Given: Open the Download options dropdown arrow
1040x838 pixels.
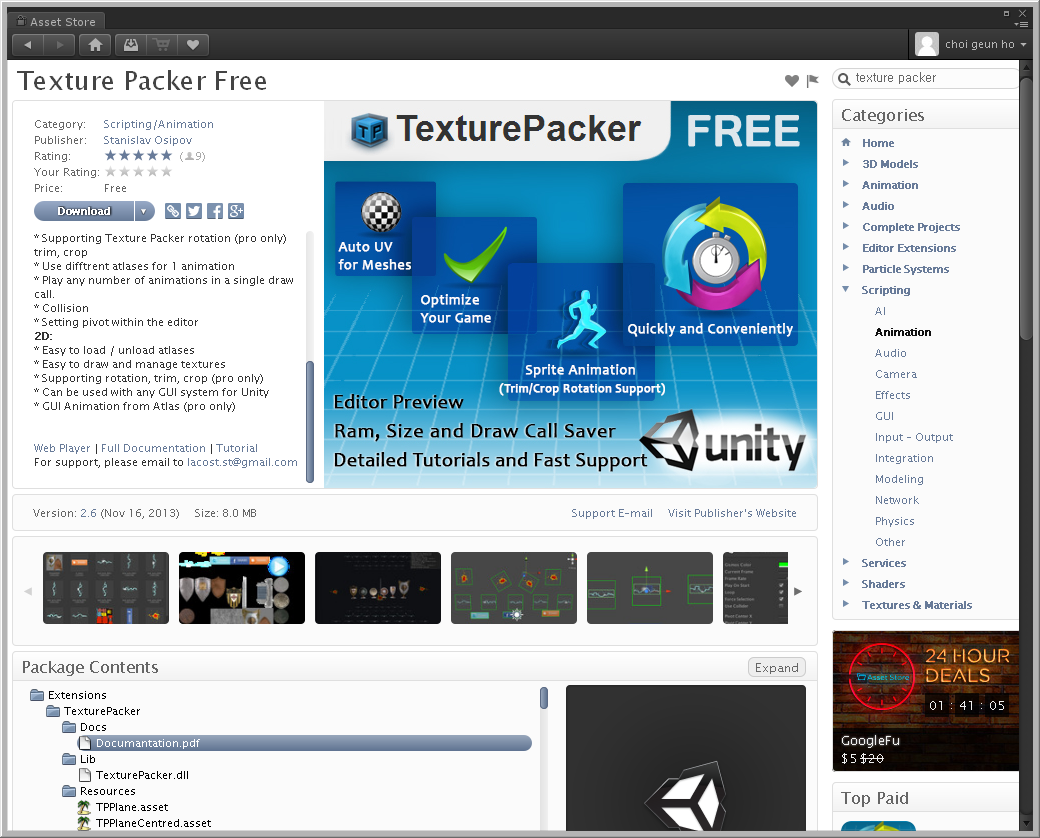Looking at the screenshot, I should click(x=143, y=211).
